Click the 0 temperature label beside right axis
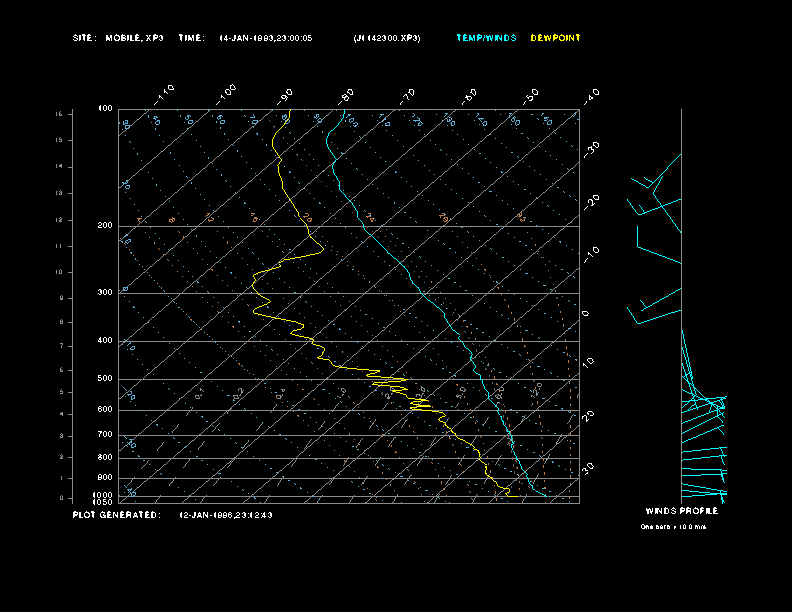 (586, 314)
